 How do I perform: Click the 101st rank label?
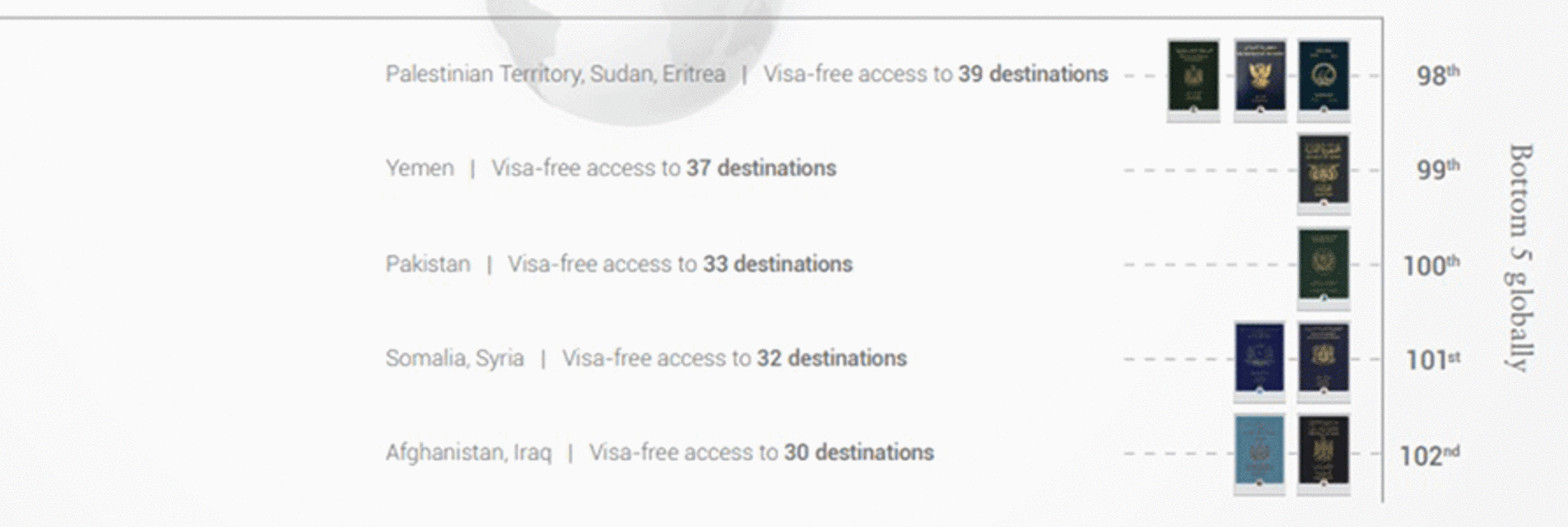point(1433,359)
